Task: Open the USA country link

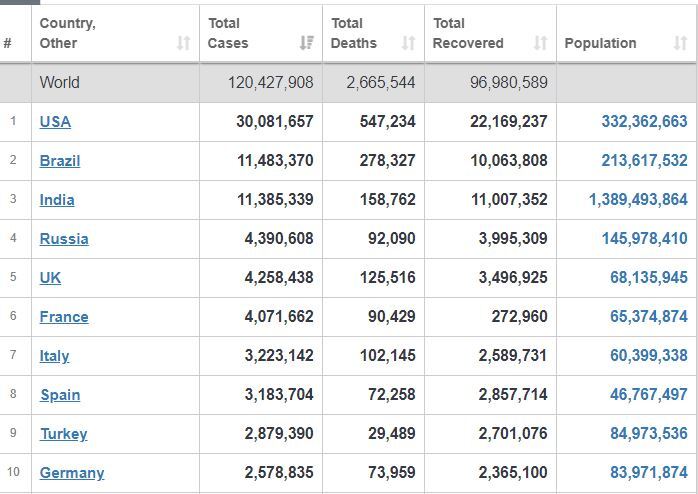Action: pyautogui.click(x=55, y=121)
